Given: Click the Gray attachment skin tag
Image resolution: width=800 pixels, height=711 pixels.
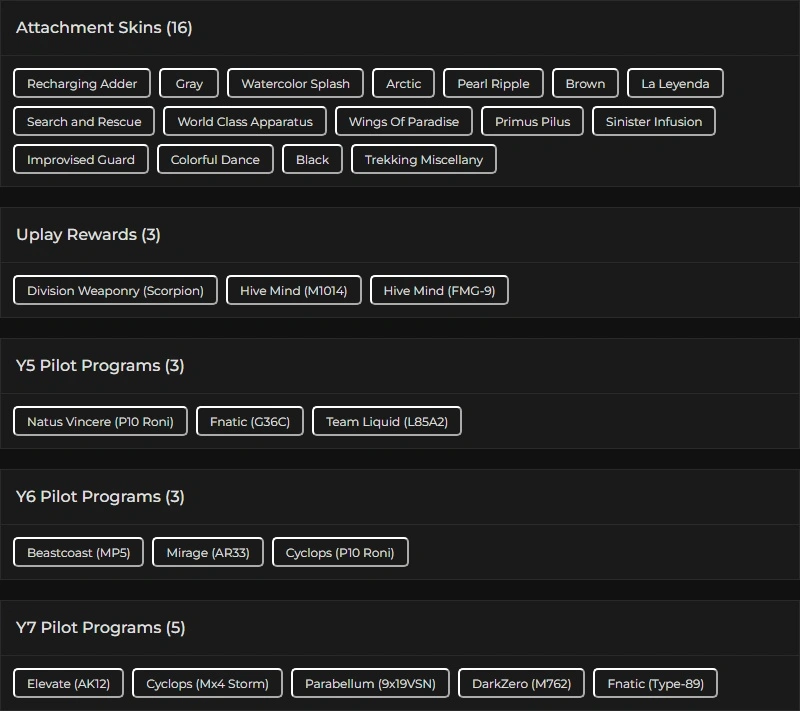Looking at the screenshot, I should pyautogui.click(x=189, y=83).
